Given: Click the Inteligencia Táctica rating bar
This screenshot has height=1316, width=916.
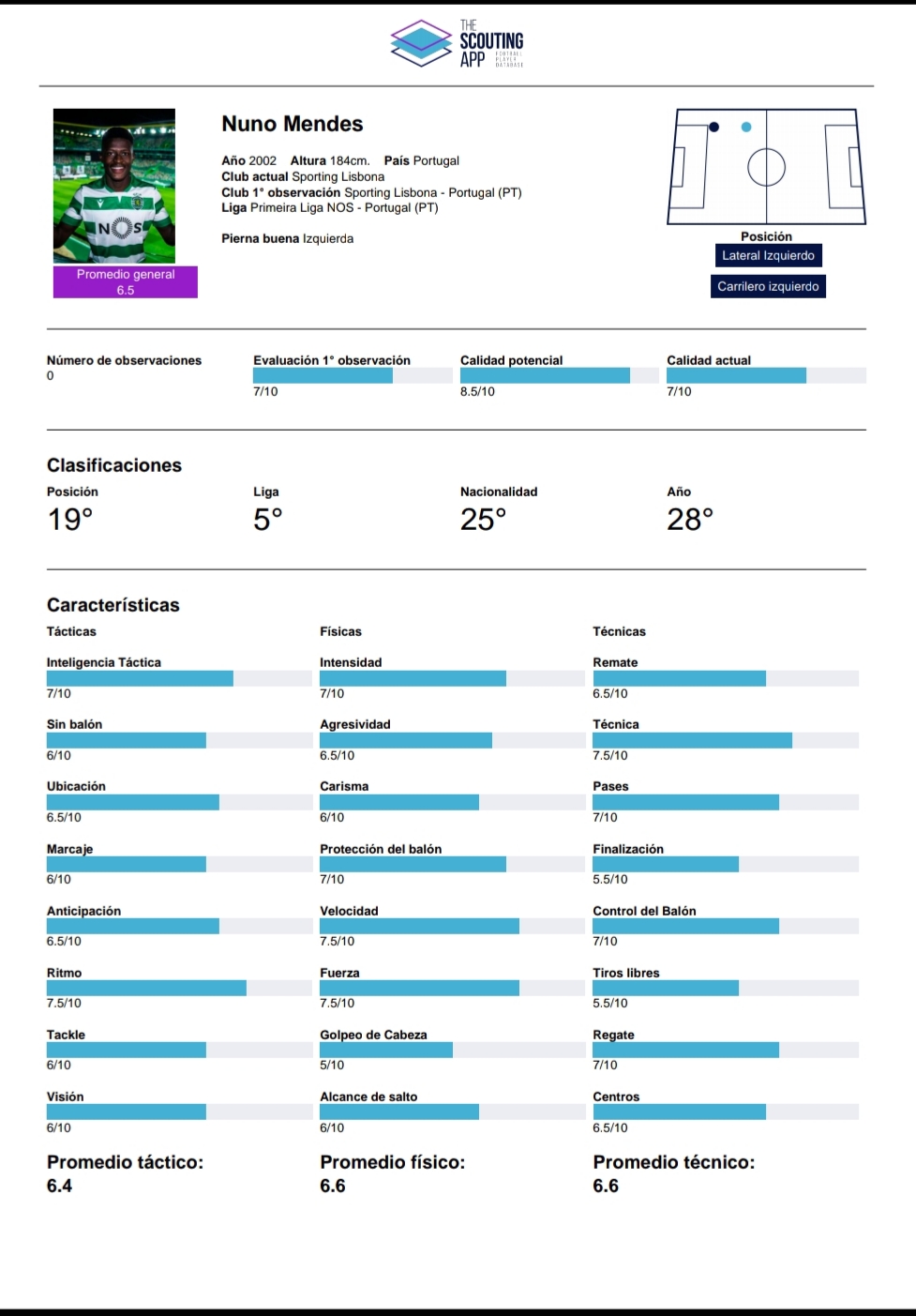Looking at the screenshot, I should (x=179, y=678).
